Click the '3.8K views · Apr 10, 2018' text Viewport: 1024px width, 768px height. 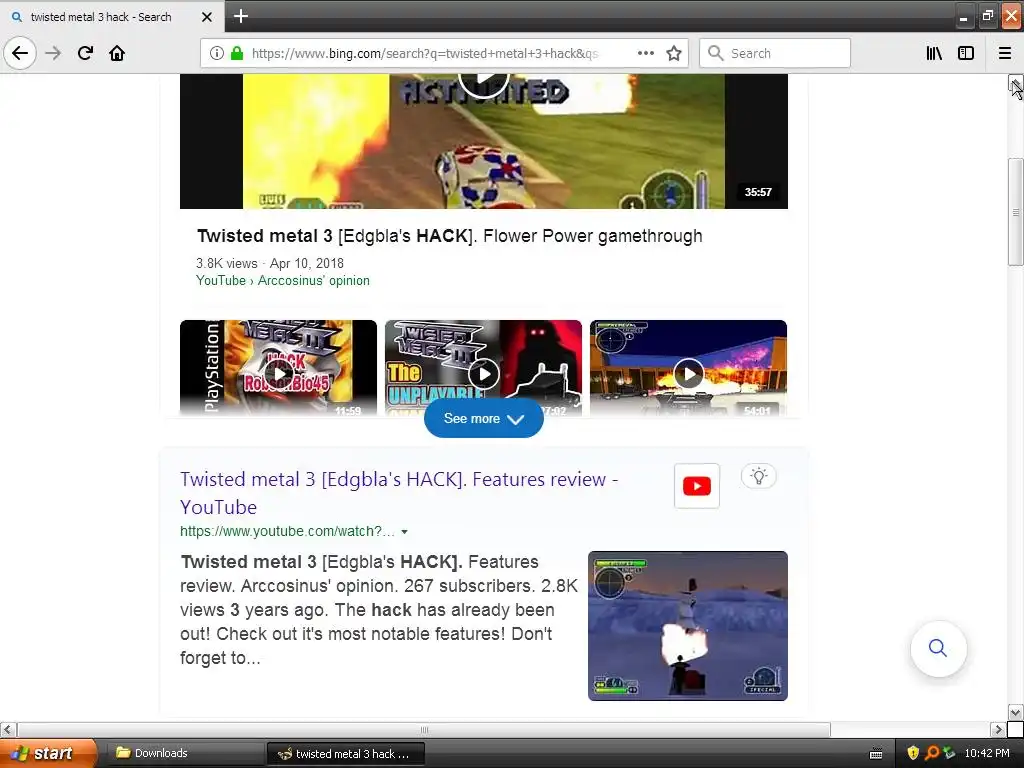[270, 263]
